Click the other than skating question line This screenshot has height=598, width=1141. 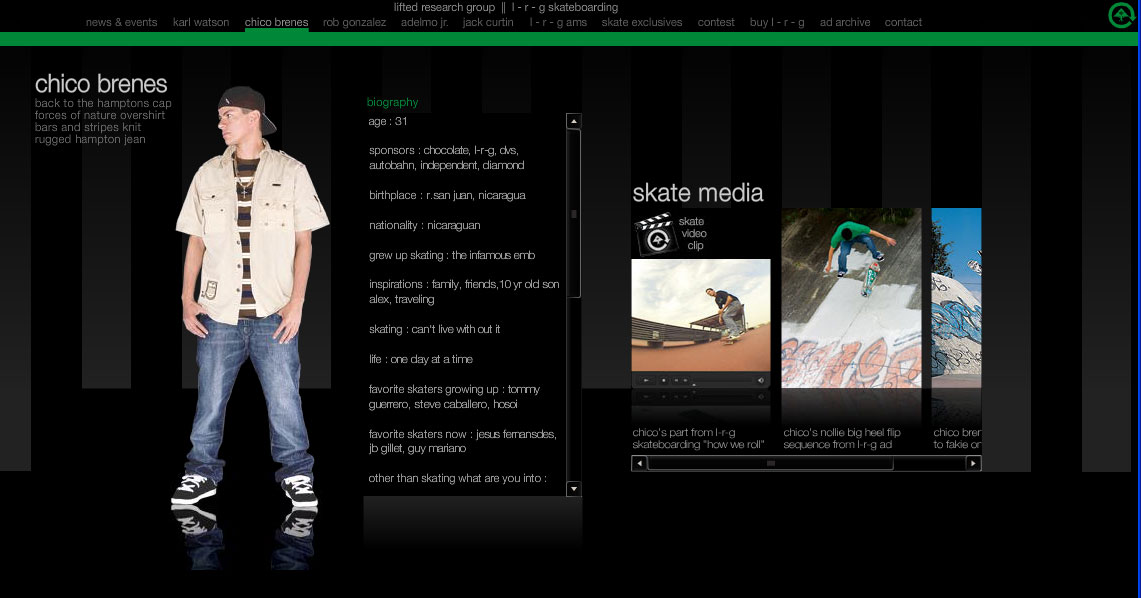click(457, 479)
